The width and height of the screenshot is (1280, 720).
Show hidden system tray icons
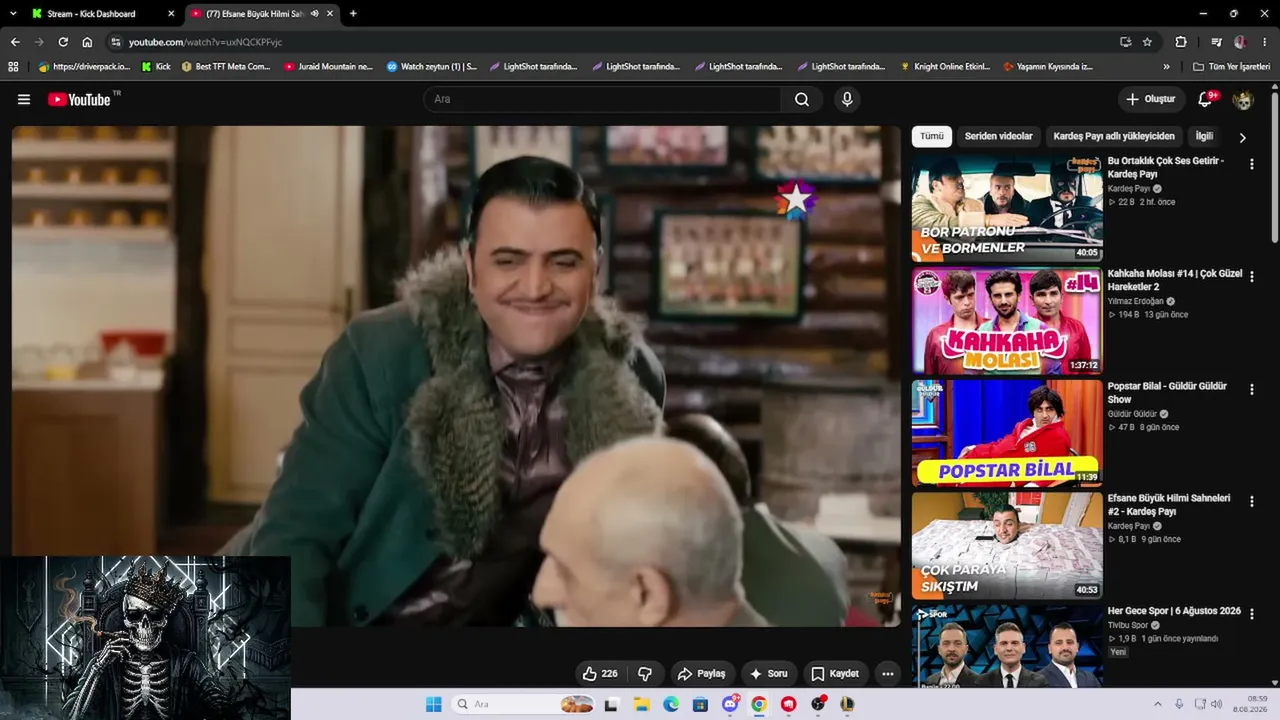[1158, 704]
